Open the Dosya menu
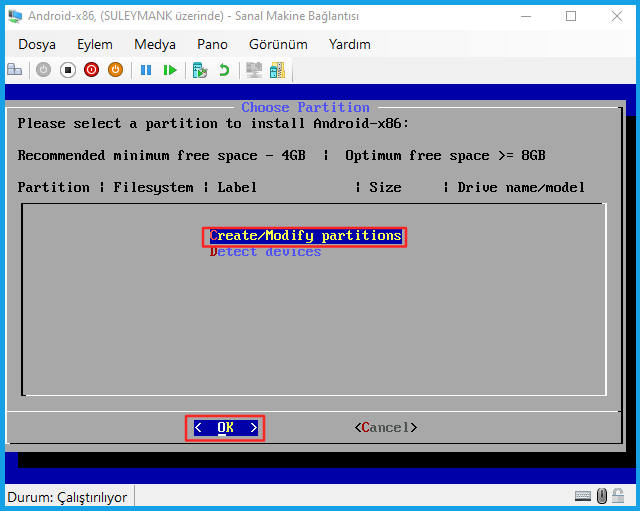This screenshot has height=511, width=640. (37, 44)
